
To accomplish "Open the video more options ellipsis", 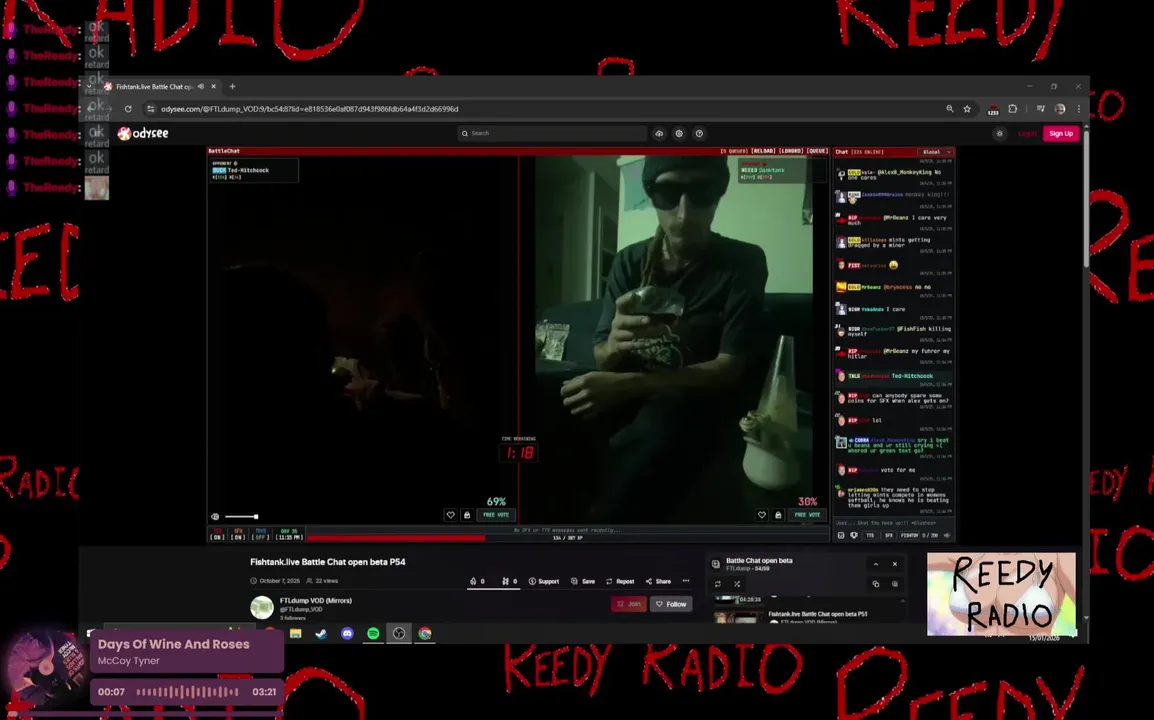I will (686, 581).
